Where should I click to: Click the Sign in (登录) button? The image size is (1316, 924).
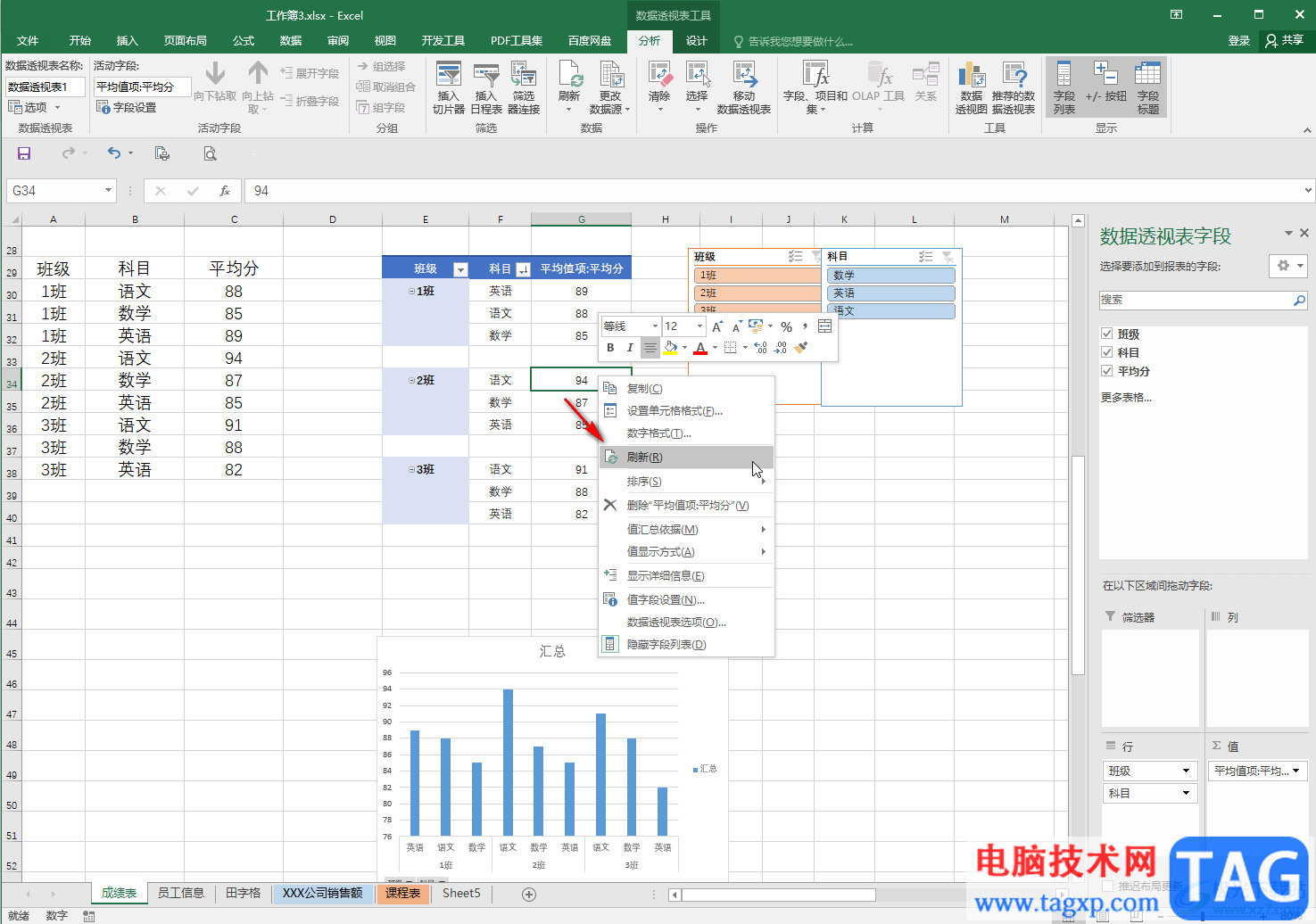tap(1238, 41)
